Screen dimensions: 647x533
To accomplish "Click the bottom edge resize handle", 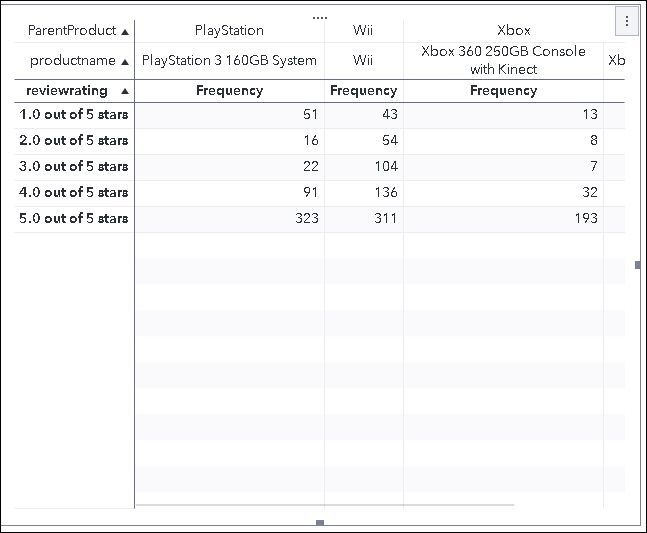I will click(x=320, y=523).
